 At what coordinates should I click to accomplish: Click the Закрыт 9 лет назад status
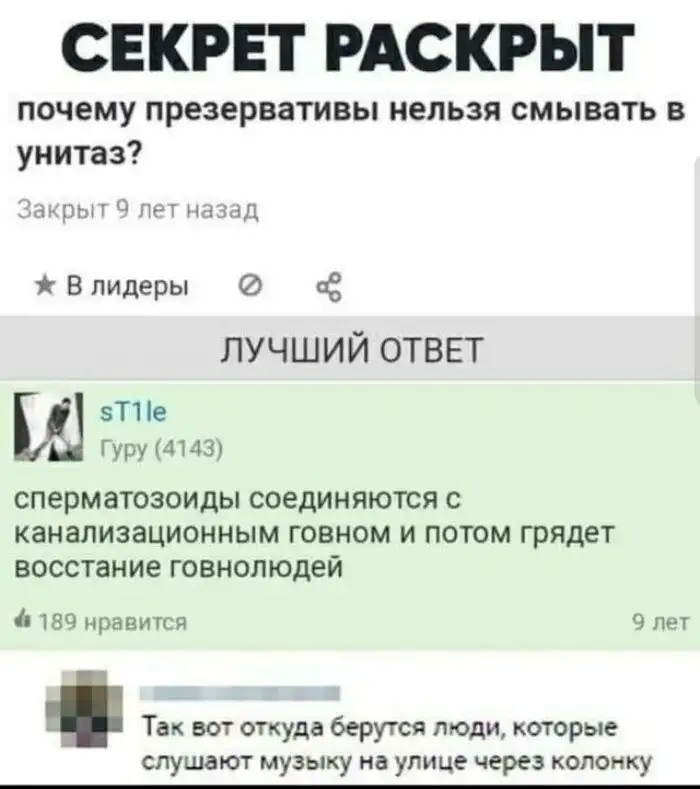(138, 209)
